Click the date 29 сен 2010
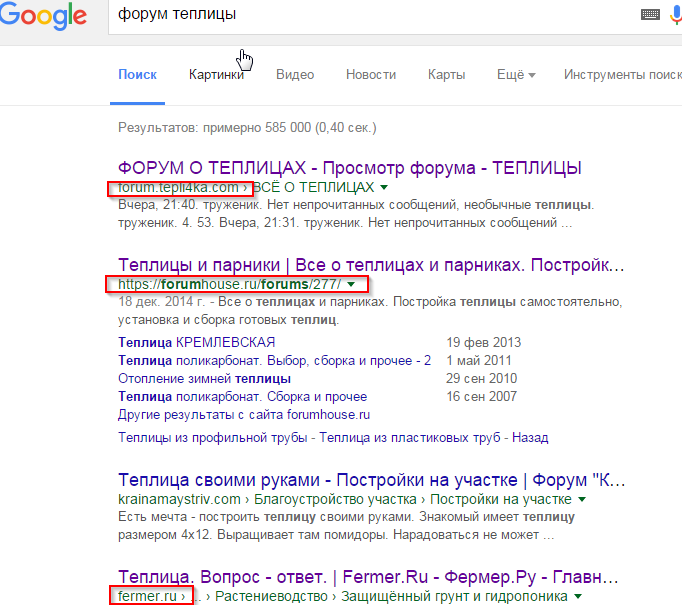Viewport: 682px width, 605px height. tap(481, 378)
